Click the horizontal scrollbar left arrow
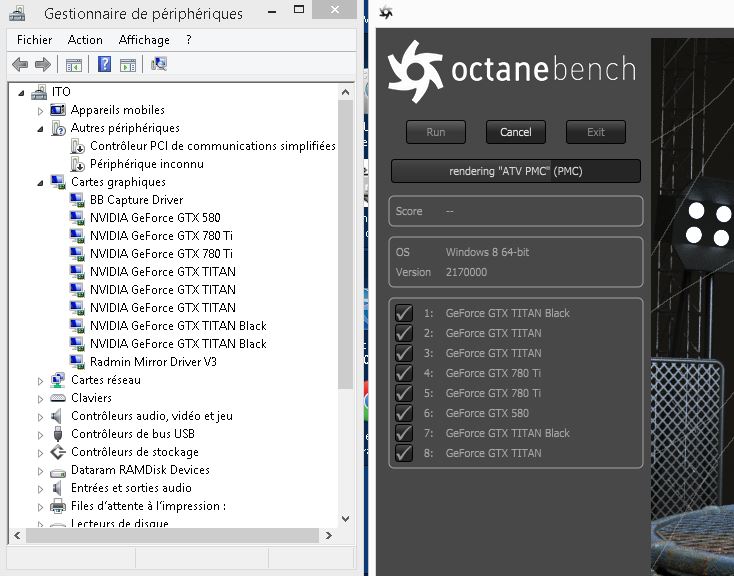Screen dimensions: 734x576 click(x=17, y=535)
